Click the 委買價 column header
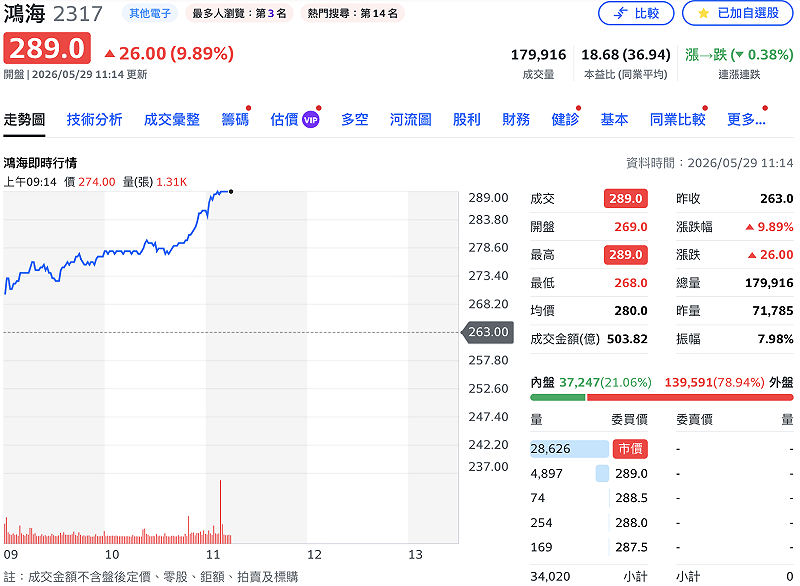Viewport: 800px width, 586px height. click(630, 420)
